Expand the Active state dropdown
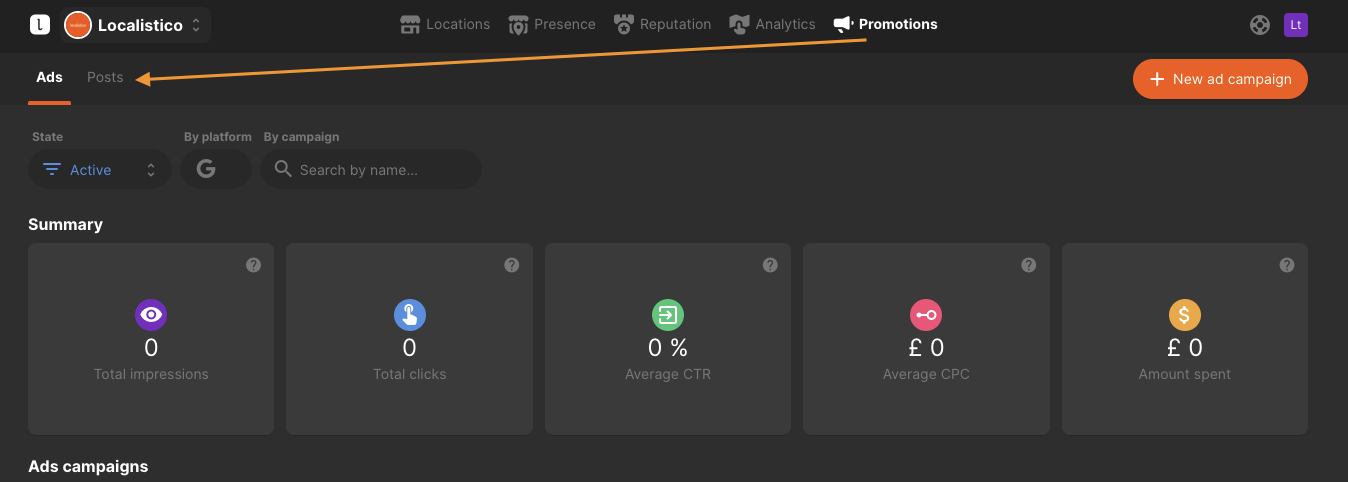The width and height of the screenshot is (1348, 482). [100, 170]
